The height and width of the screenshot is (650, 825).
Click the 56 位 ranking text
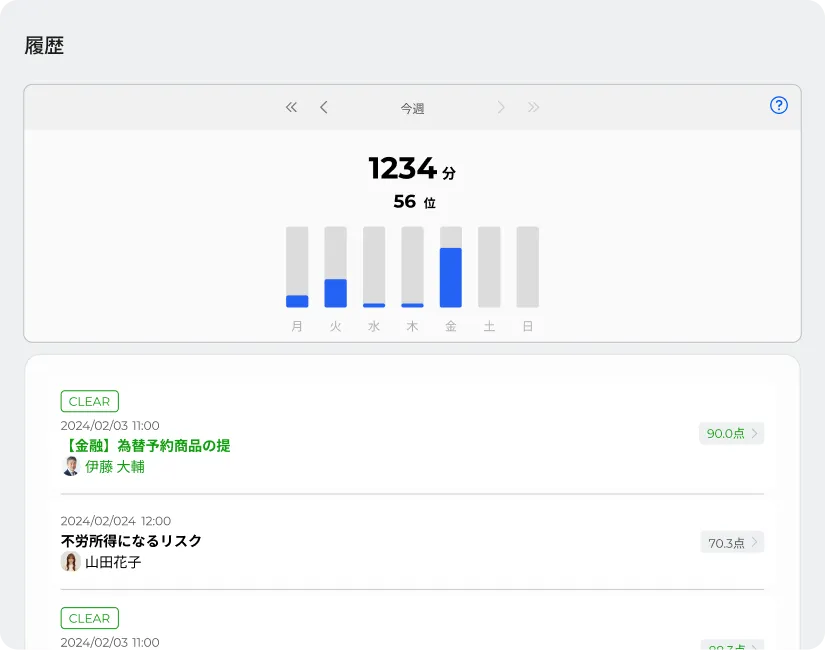[415, 202]
